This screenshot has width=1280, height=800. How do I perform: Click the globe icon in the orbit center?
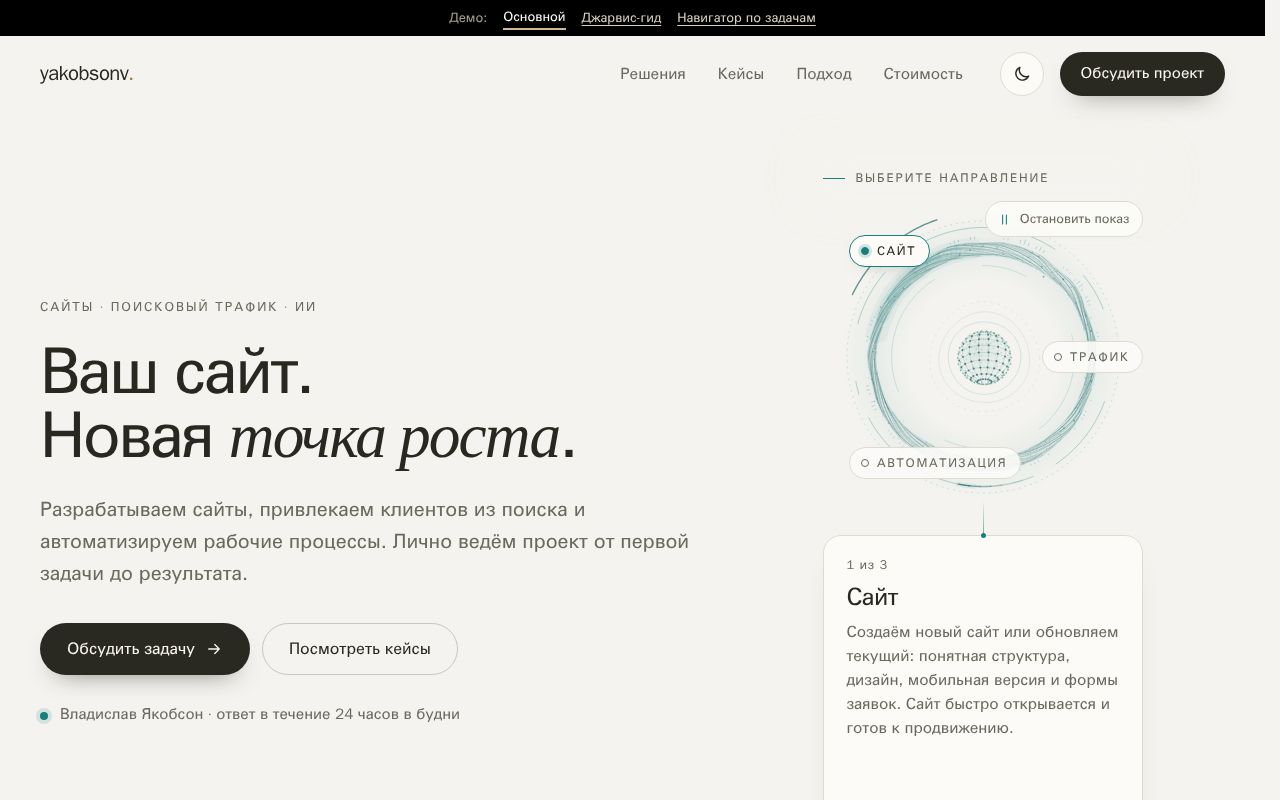click(984, 357)
